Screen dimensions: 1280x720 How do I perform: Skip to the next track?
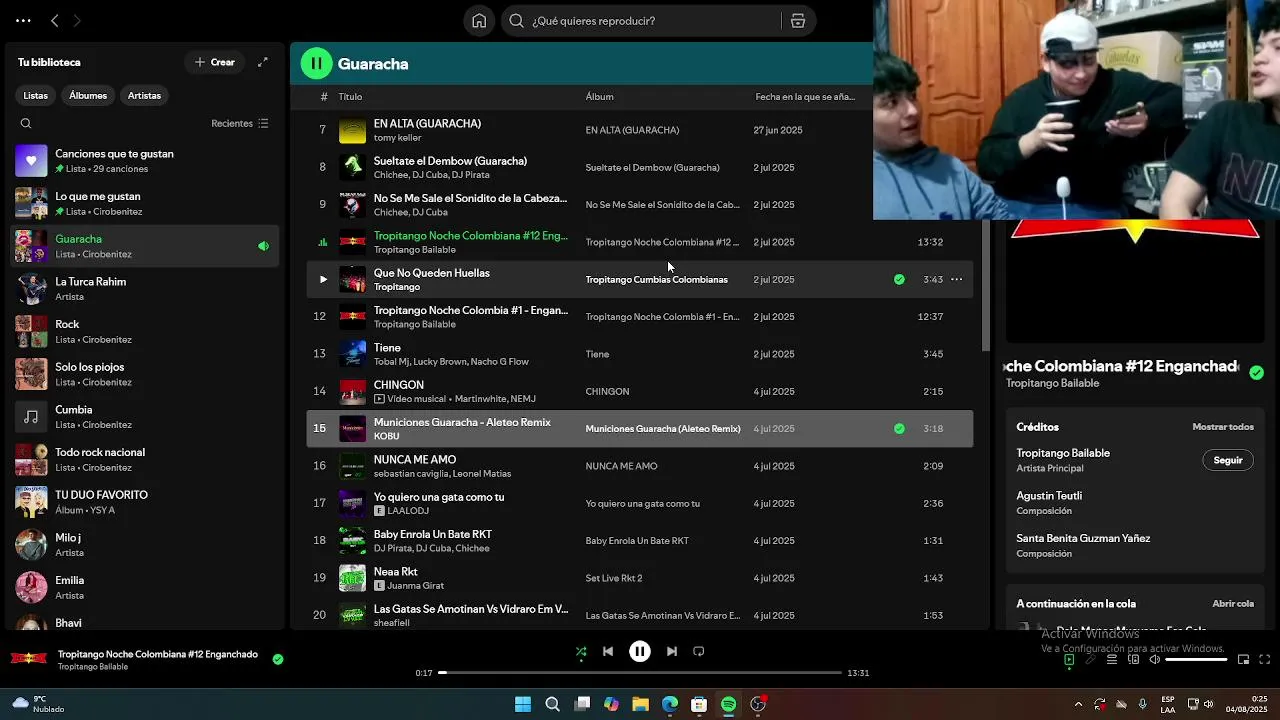[672, 652]
